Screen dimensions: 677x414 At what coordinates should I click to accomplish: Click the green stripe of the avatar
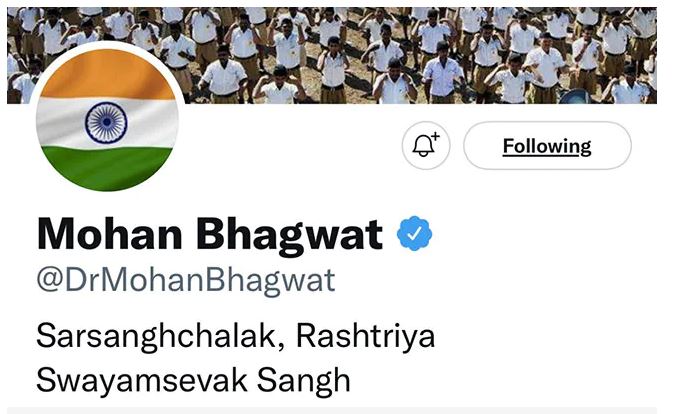click(107, 167)
